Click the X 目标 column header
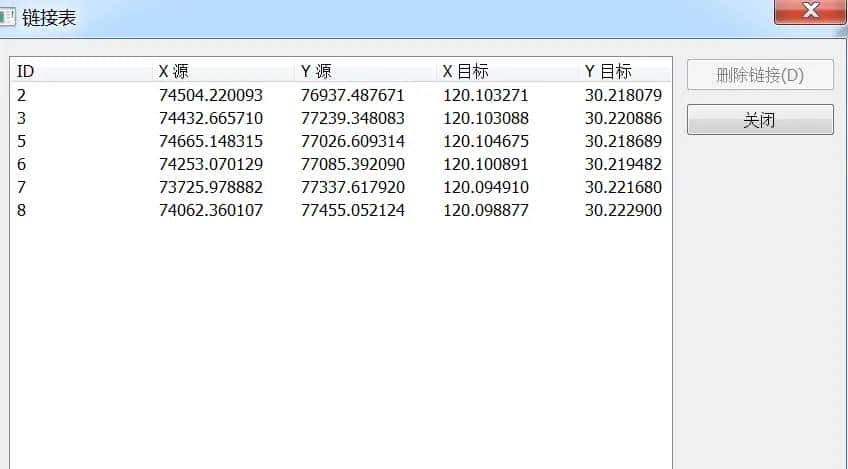The height and width of the screenshot is (469, 848). [x=507, y=71]
